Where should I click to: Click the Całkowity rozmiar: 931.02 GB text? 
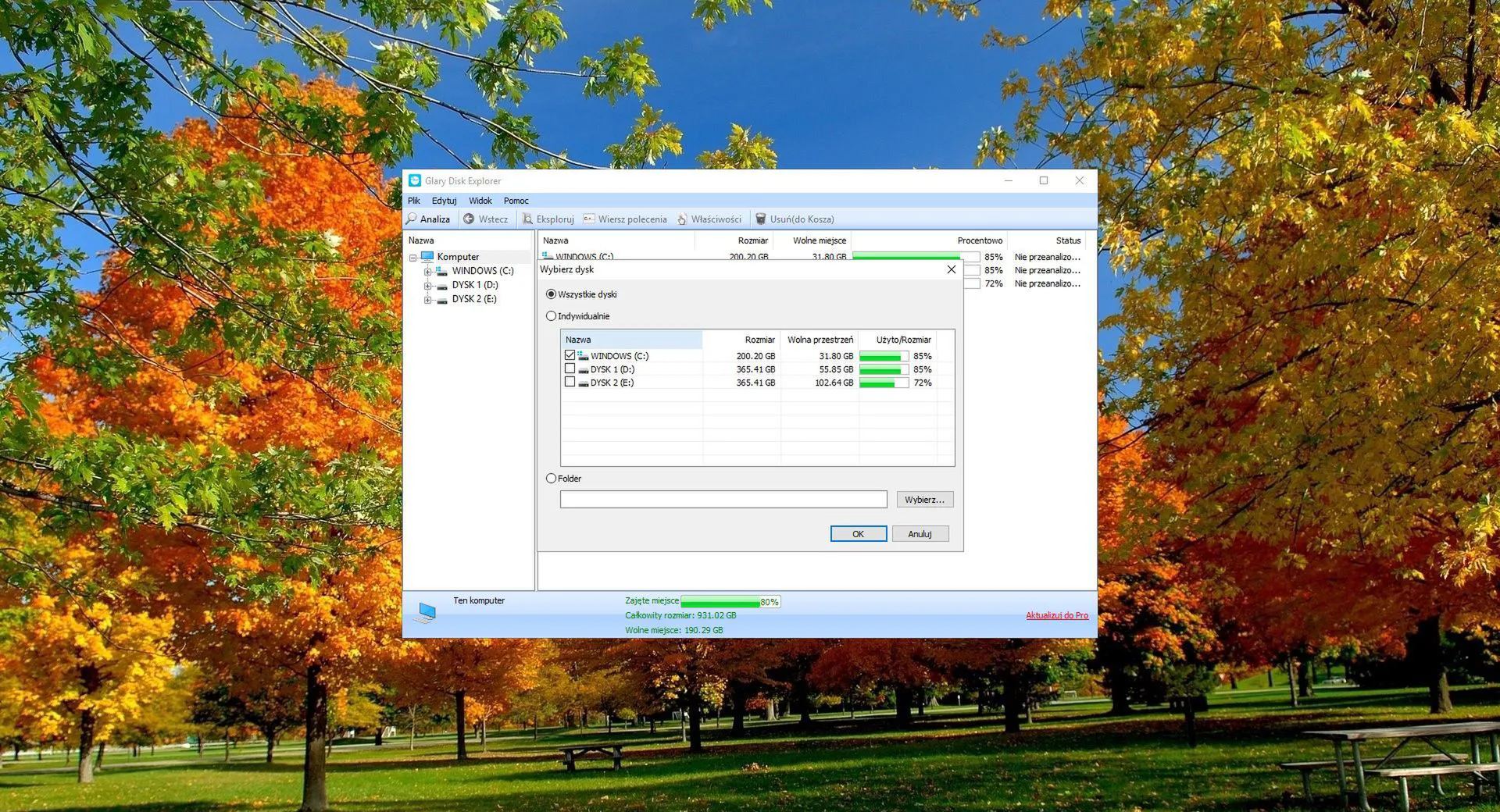pyautogui.click(x=680, y=615)
